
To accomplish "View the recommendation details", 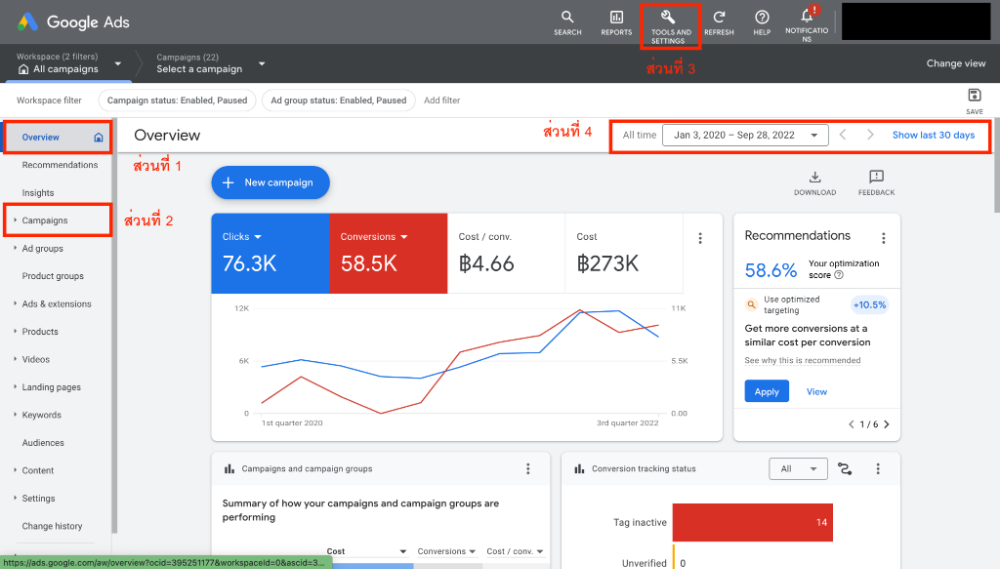I will coord(817,392).
